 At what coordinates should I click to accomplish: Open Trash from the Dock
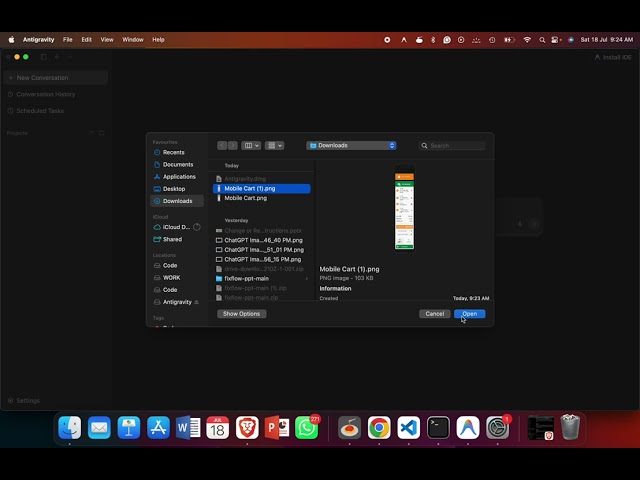[x=570, y=428]
